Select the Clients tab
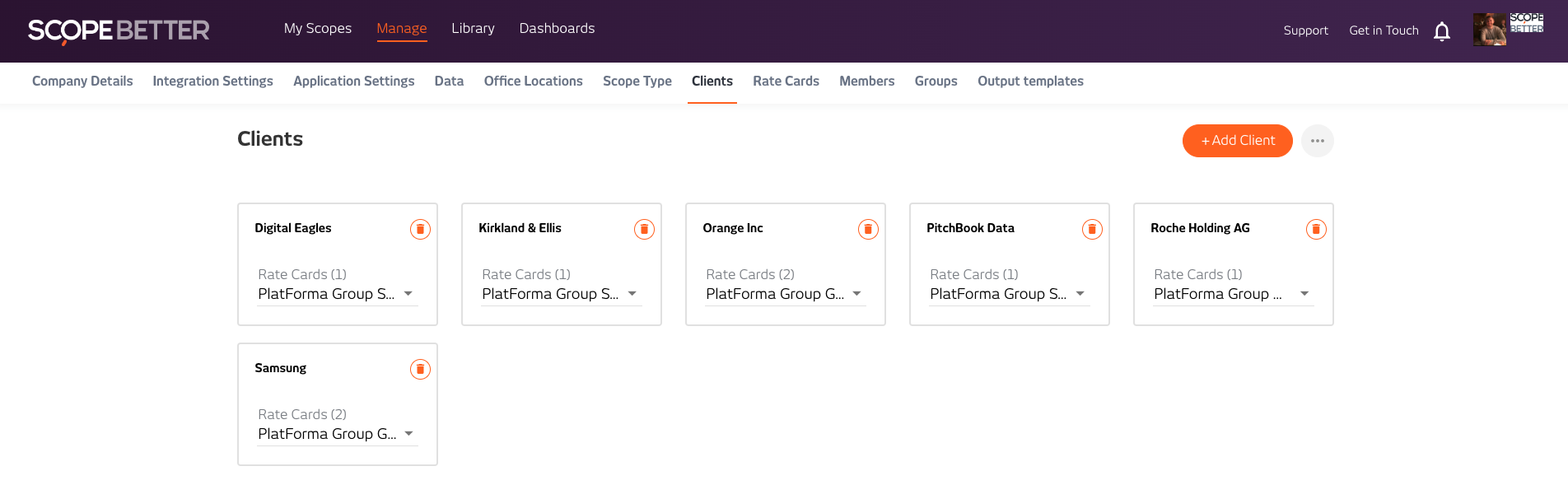 pyautogui.click(x=712, y=81)
